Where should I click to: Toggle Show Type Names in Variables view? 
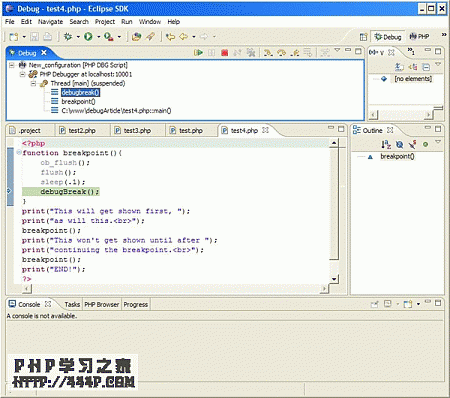pos(399,67)
